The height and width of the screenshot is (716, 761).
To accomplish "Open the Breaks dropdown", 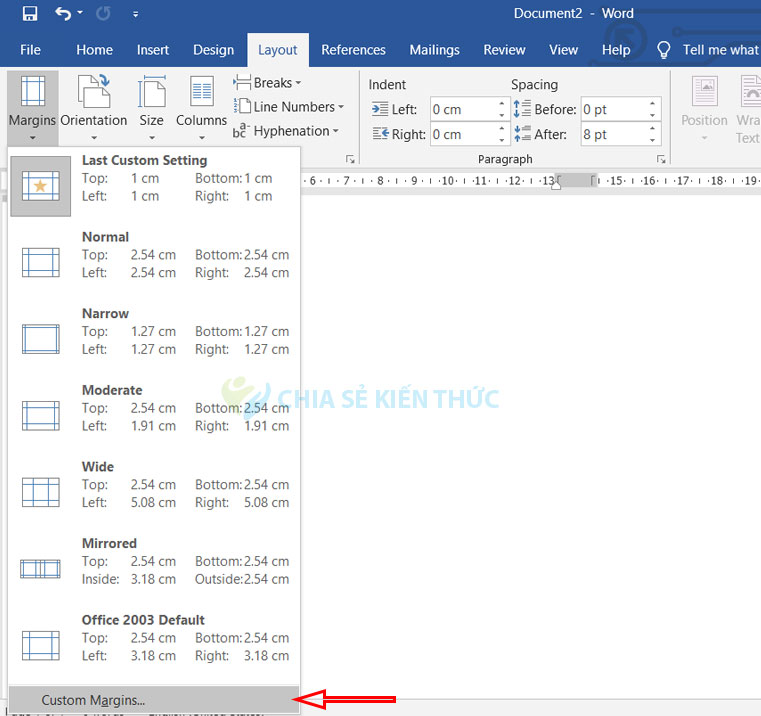I will pos(267,83).
